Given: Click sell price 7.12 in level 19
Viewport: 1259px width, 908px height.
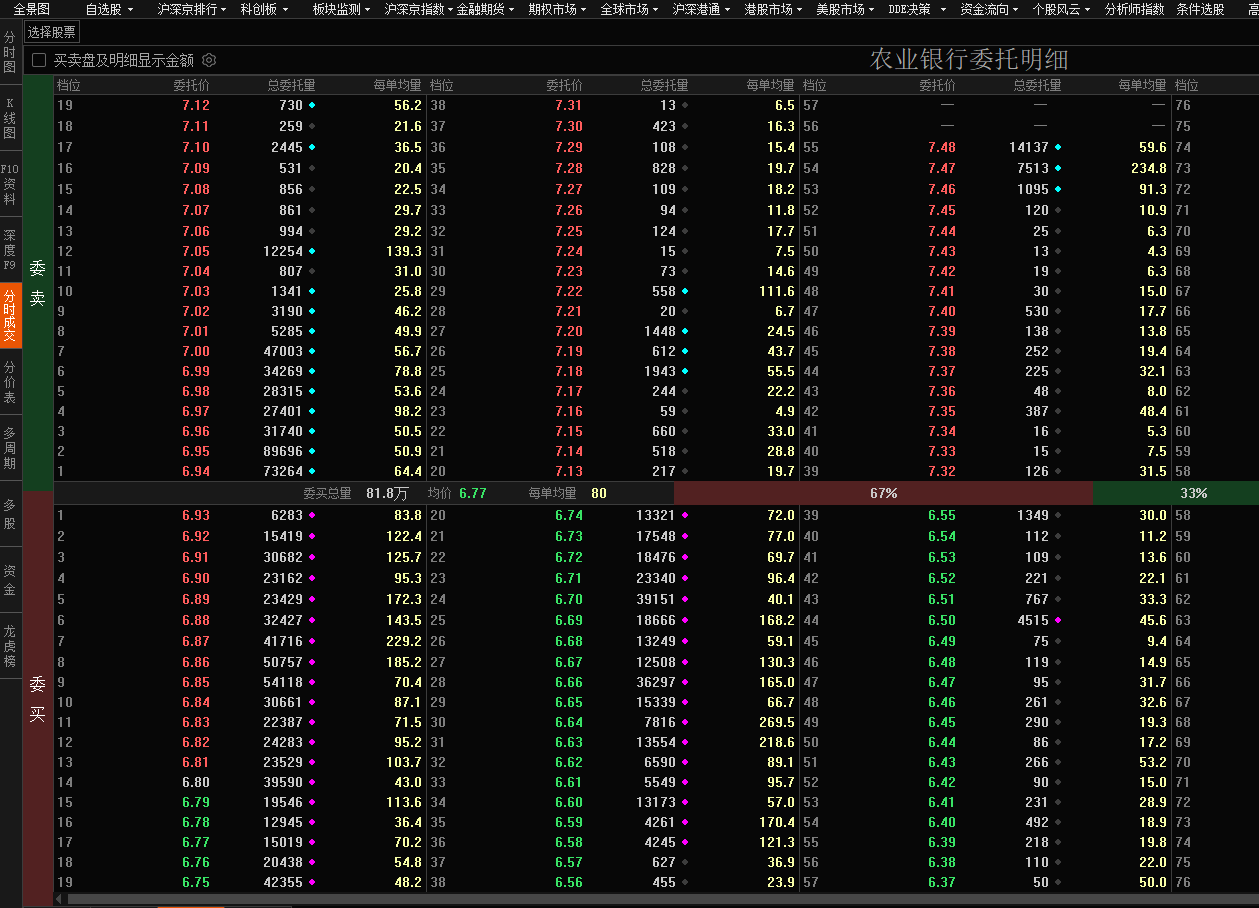Looking at the screenshot, I should 196,105.
